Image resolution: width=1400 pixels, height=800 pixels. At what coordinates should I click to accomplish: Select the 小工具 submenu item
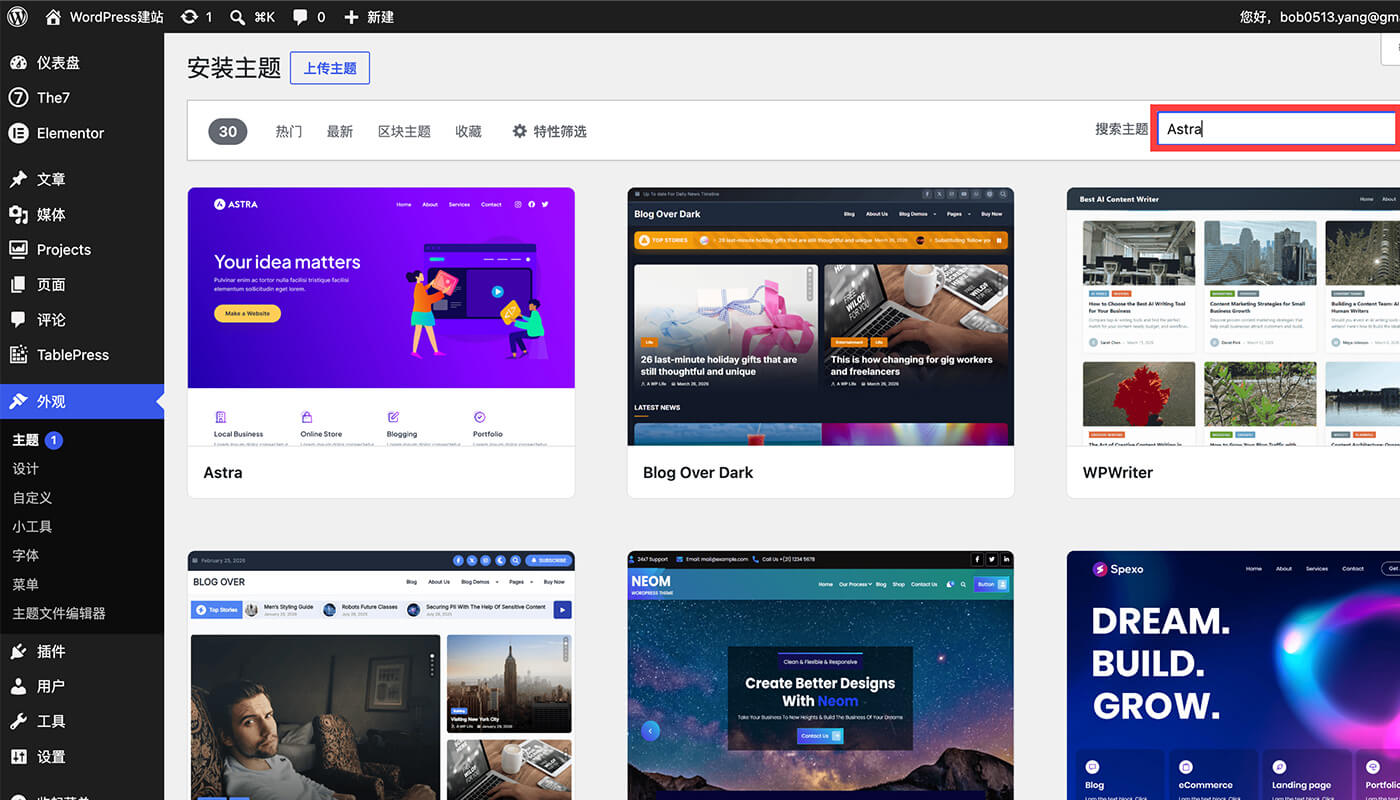pos(32,527)
